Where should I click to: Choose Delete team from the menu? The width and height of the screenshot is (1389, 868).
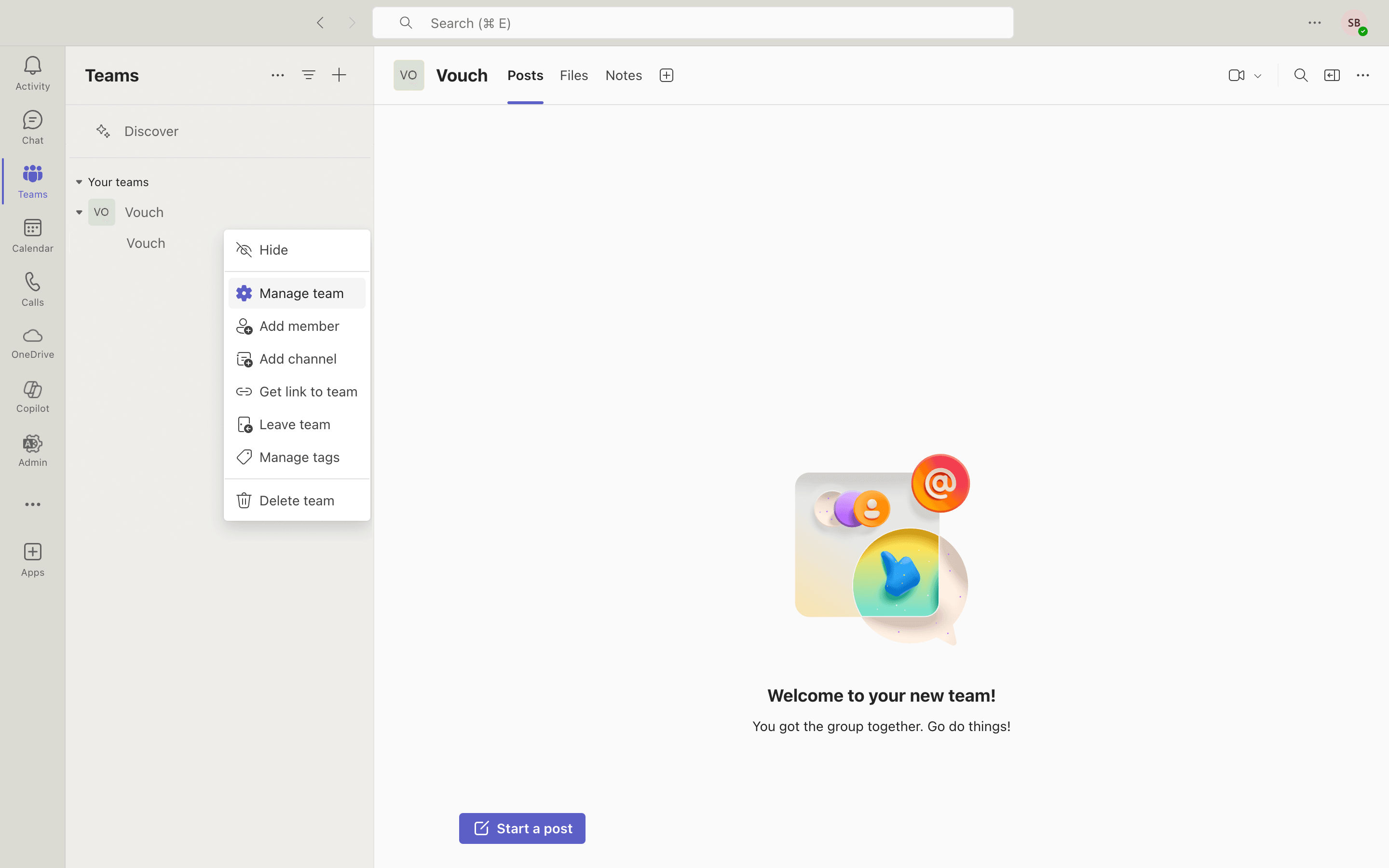tap(297, 501)
